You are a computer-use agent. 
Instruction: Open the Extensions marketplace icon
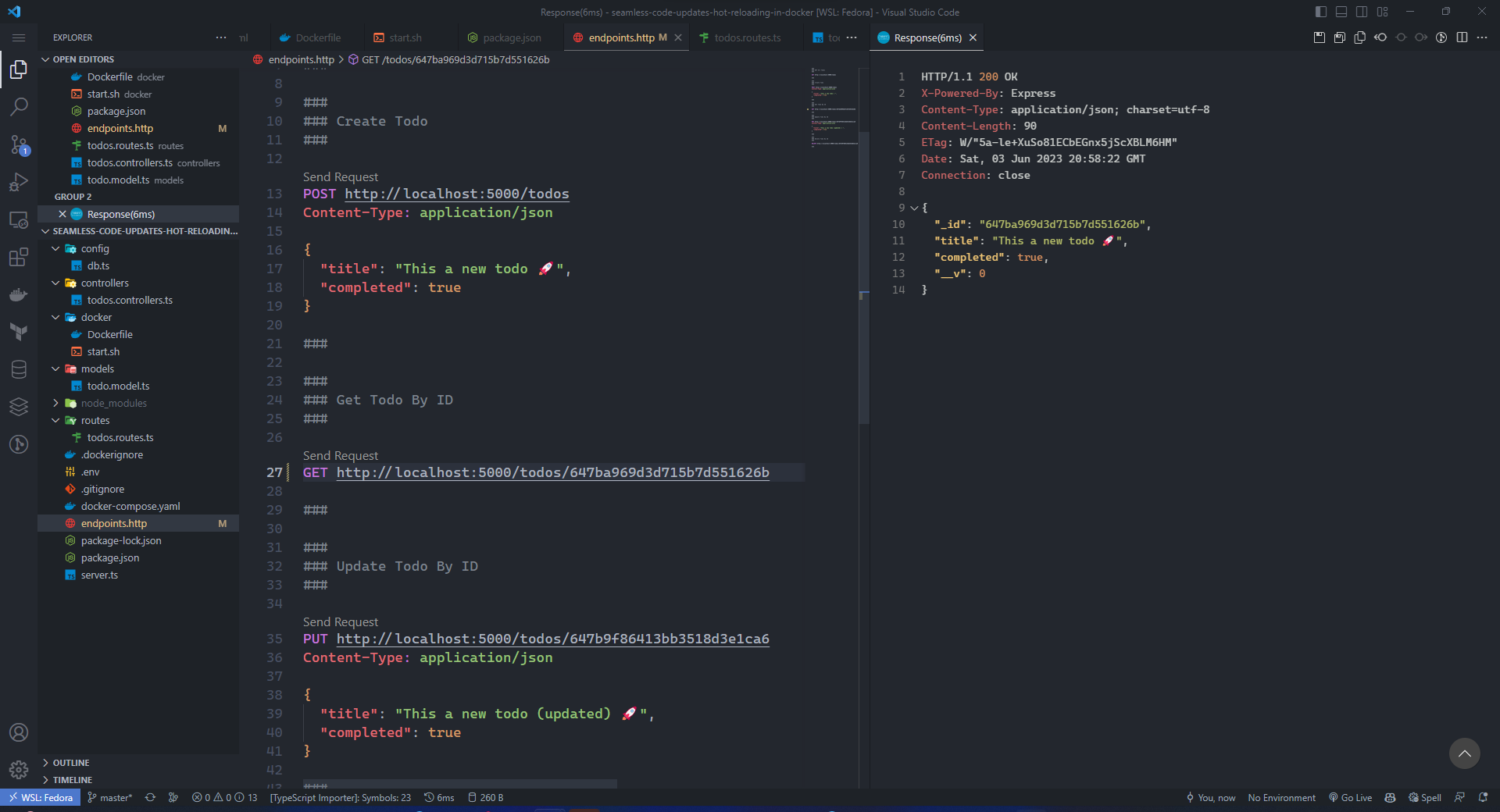(19, 257)
